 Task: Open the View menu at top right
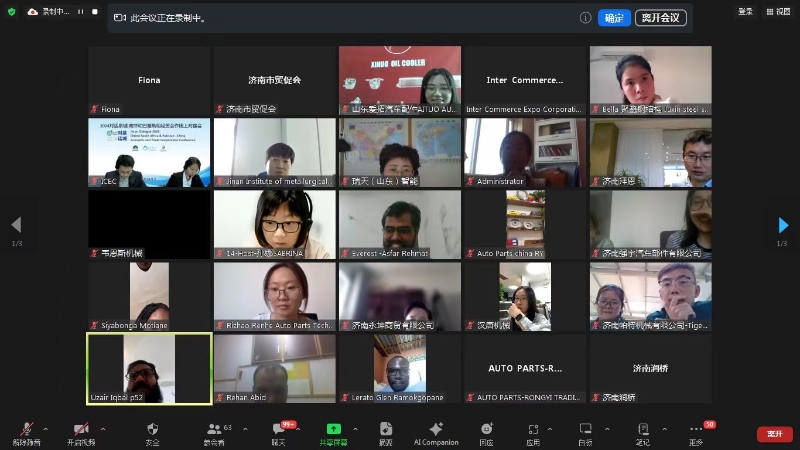coord(778,11)
